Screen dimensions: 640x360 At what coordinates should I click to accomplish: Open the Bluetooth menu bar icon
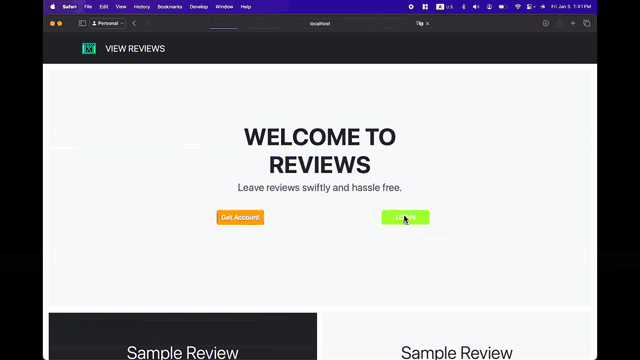[x=463, y=7]
